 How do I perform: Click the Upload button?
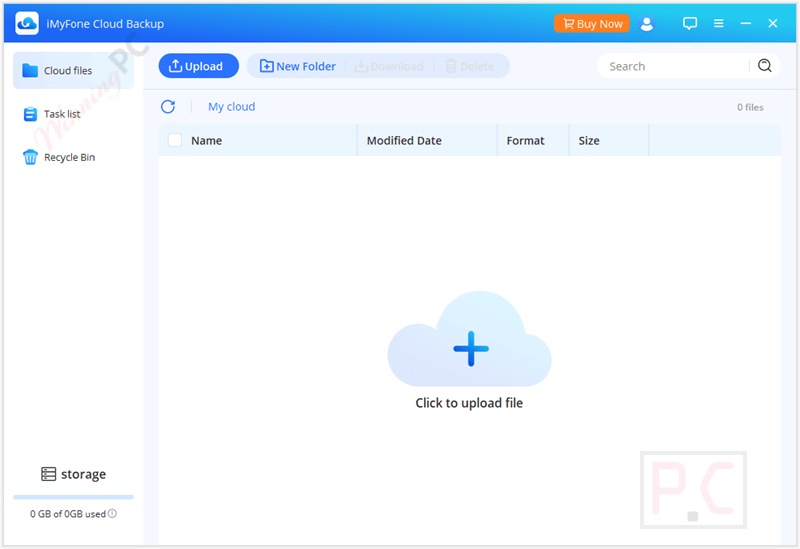point(198,66)
